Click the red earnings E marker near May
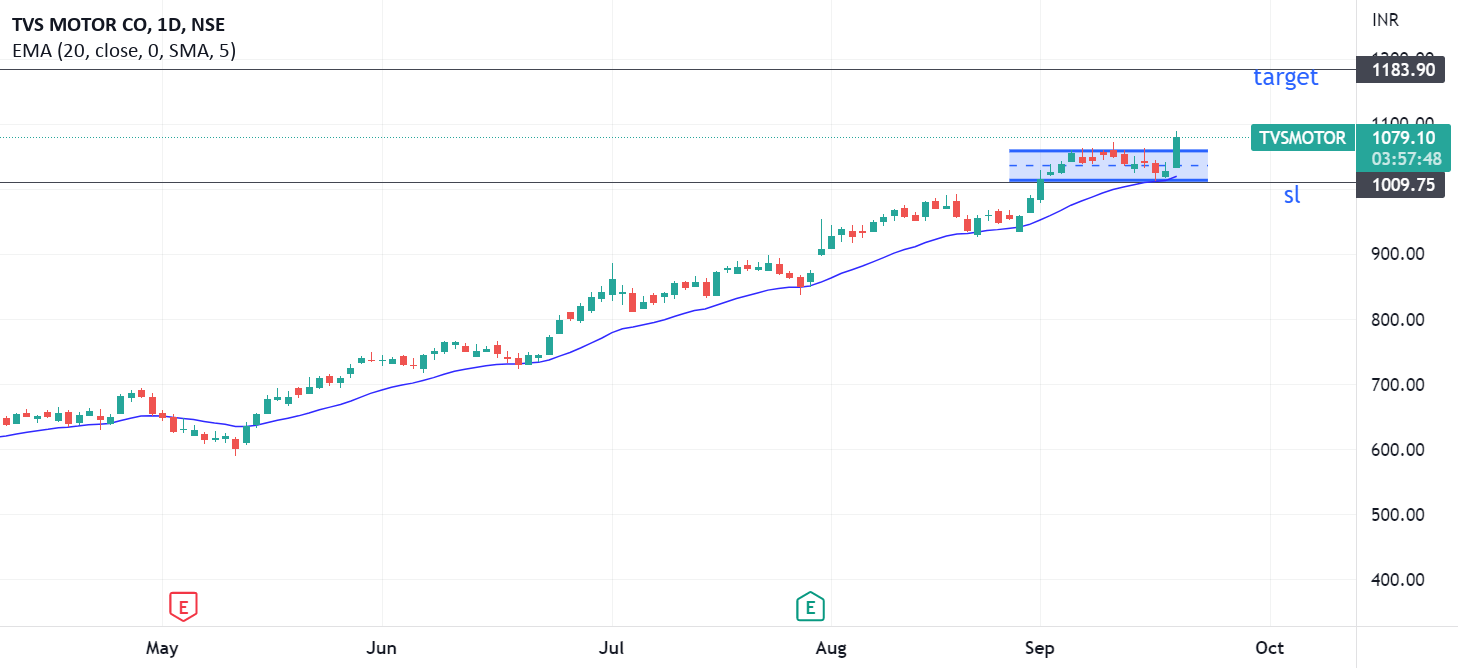Screen dimensions: 1458x668 click(182, 605)
